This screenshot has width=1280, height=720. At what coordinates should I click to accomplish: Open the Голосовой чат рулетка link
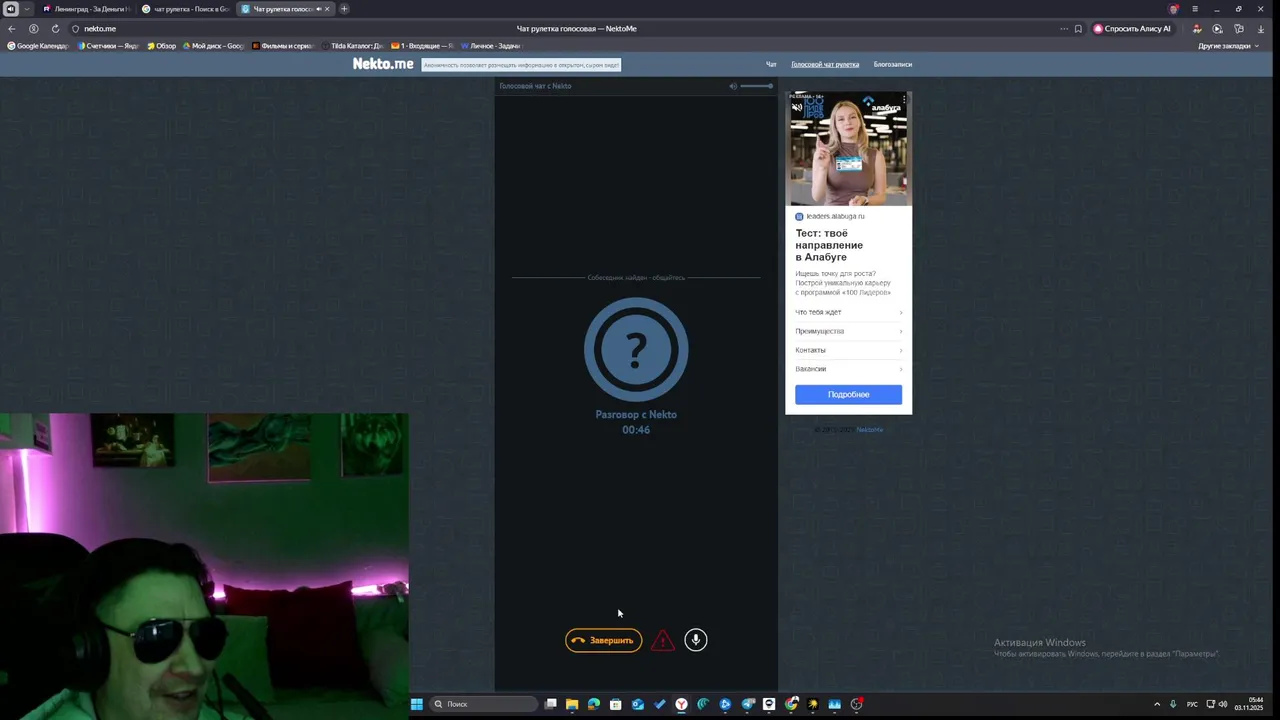click(825, 64)
